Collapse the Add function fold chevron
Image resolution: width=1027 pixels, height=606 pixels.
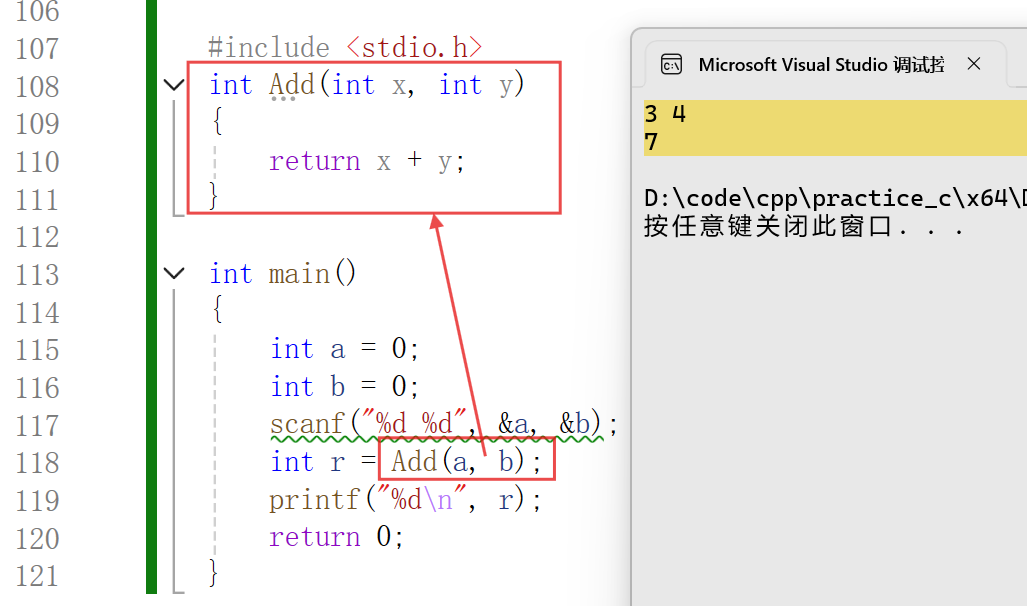[x=174, y=85]
